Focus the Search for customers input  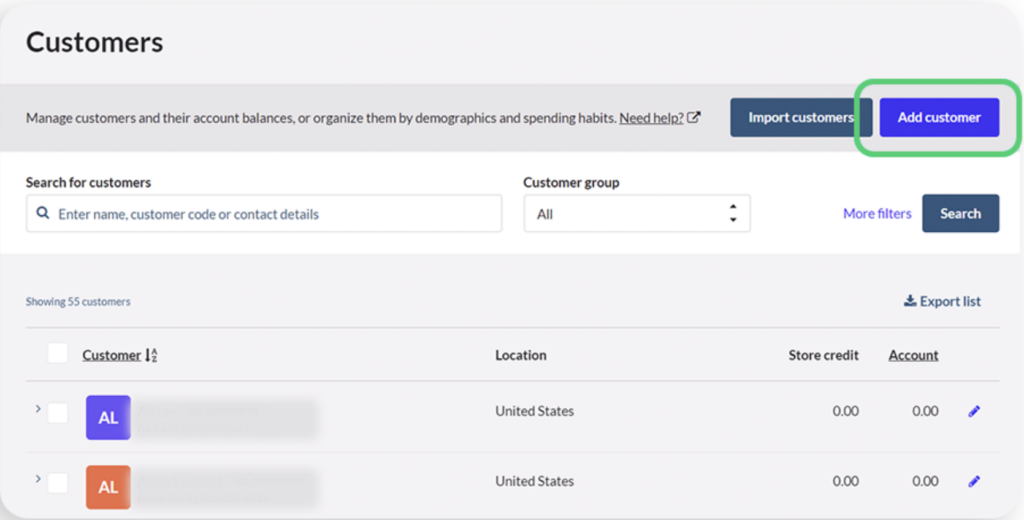pos(264,213)
